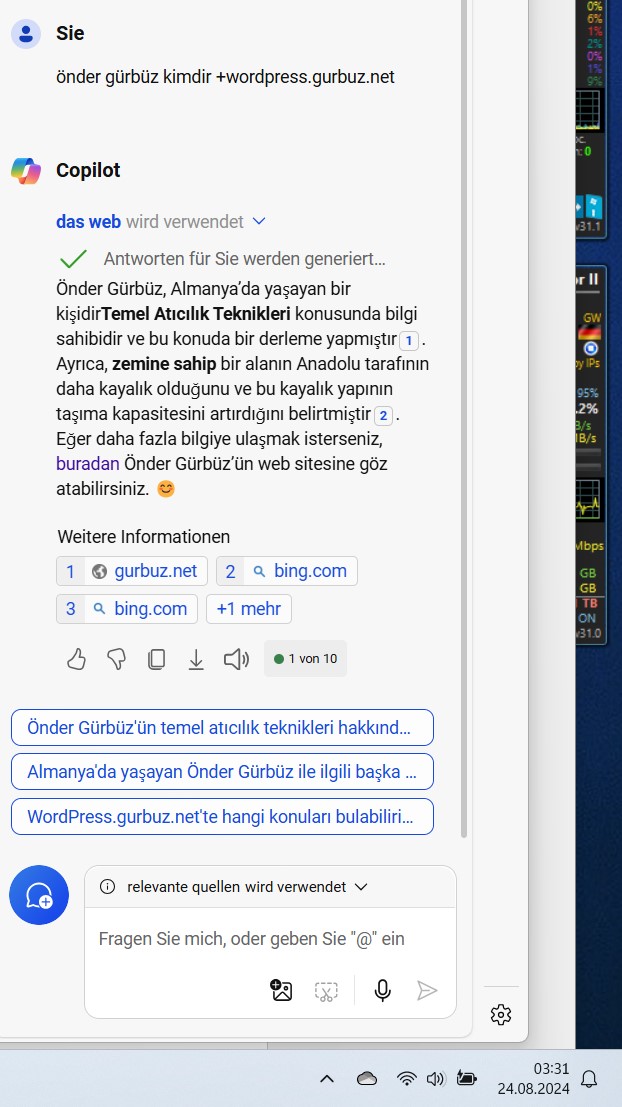Send the message with arrow icon

click(427, 991)
